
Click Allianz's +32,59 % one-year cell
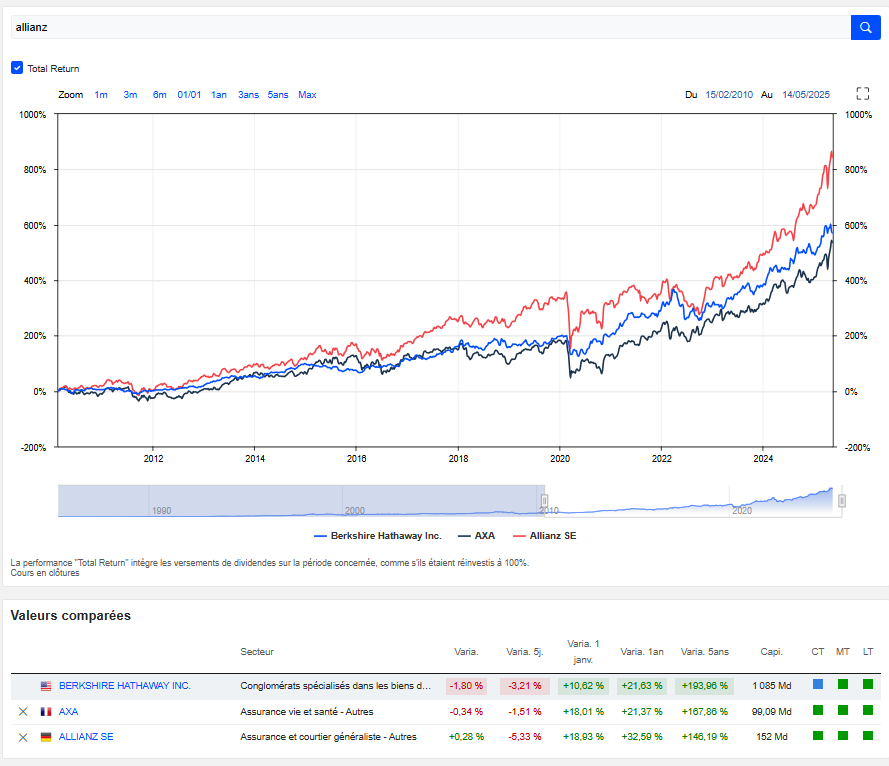[x=642, y=737]
